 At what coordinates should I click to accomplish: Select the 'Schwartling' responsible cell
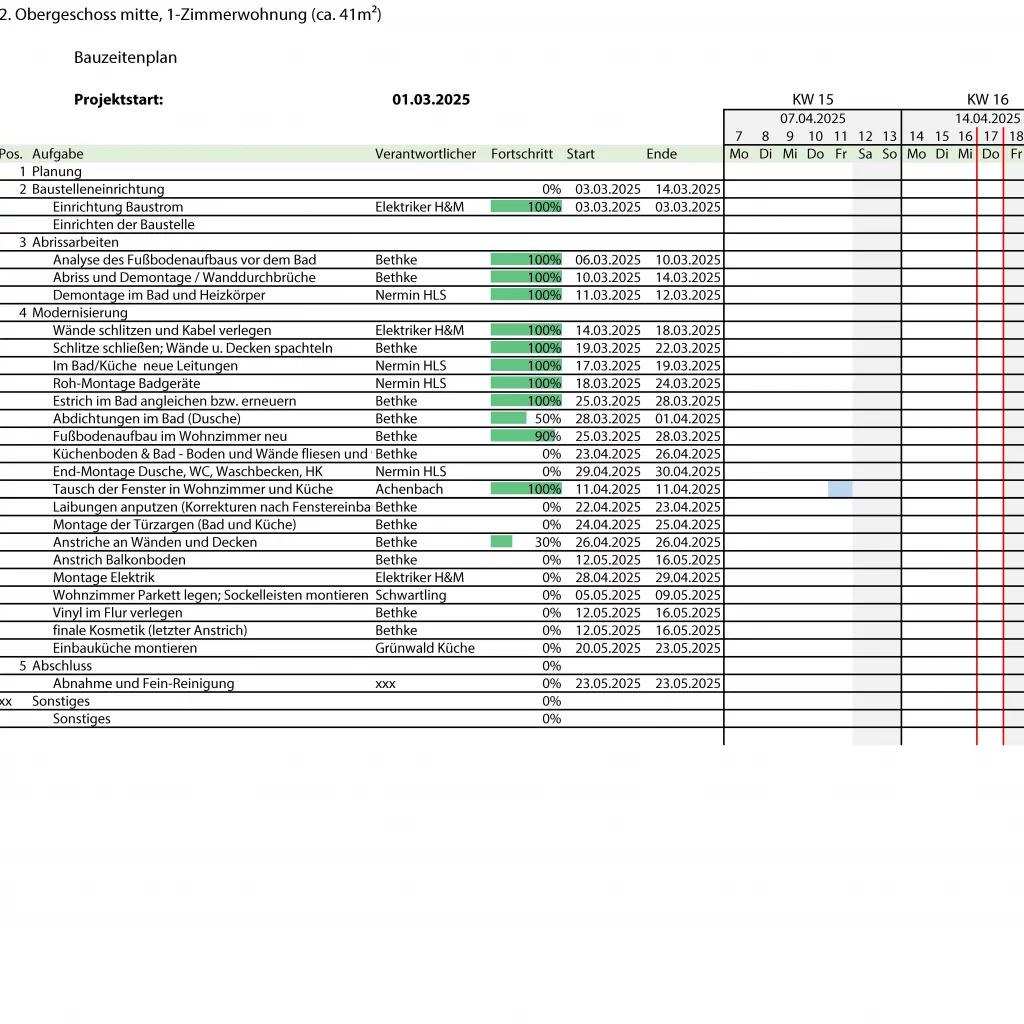(x=410, y=595)
